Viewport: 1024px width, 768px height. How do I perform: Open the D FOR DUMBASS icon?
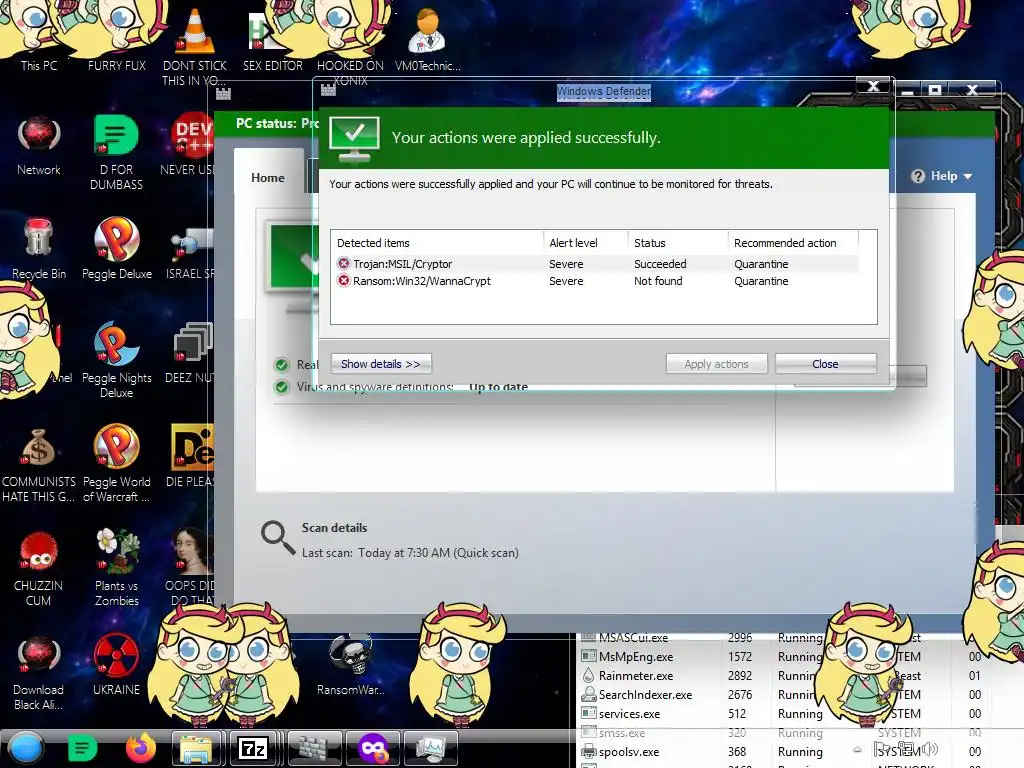click(x=116, y=152)
